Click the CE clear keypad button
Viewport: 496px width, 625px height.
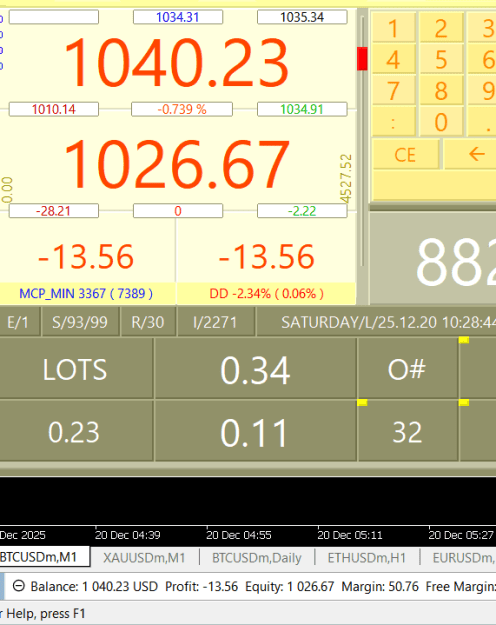point(405,154)
